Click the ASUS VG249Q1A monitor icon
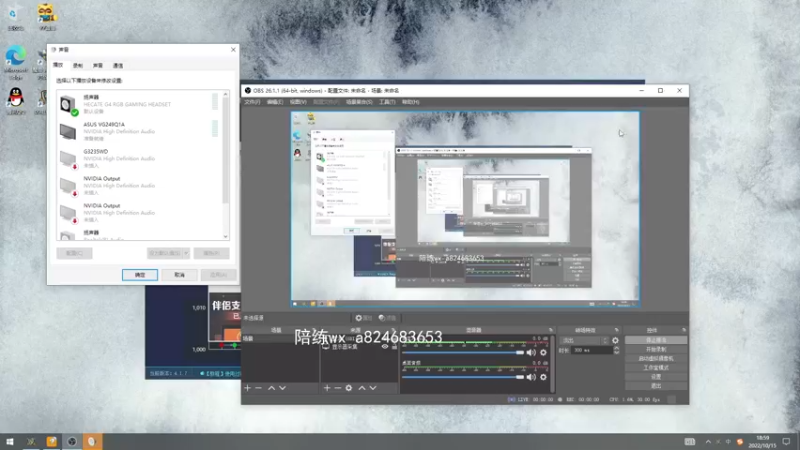The width and height of the screenshot is (800, 450). point(68,132)
